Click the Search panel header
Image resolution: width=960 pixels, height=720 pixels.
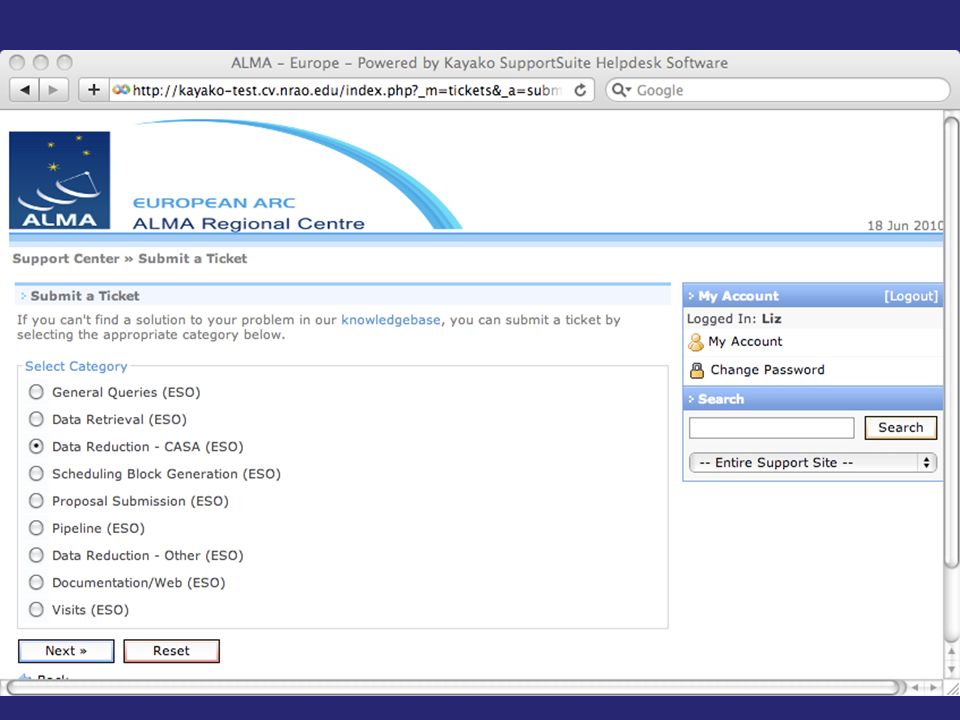click(x=813, y=399)
